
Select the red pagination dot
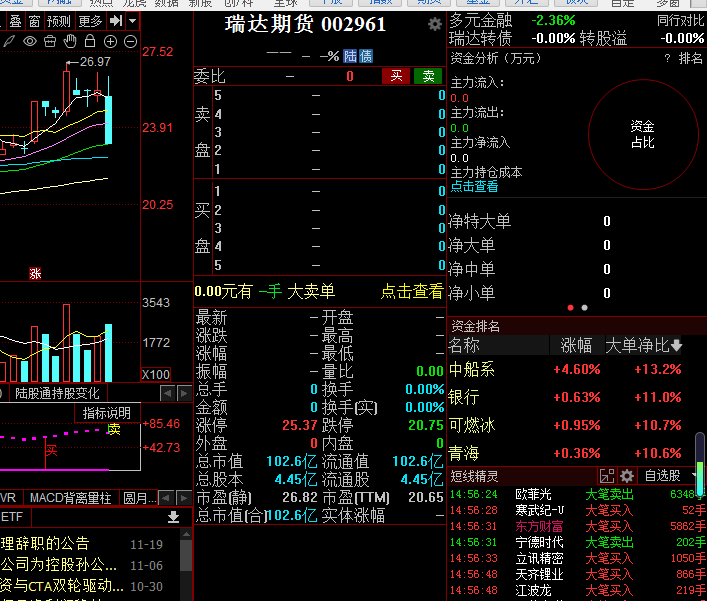coord(570,307)
